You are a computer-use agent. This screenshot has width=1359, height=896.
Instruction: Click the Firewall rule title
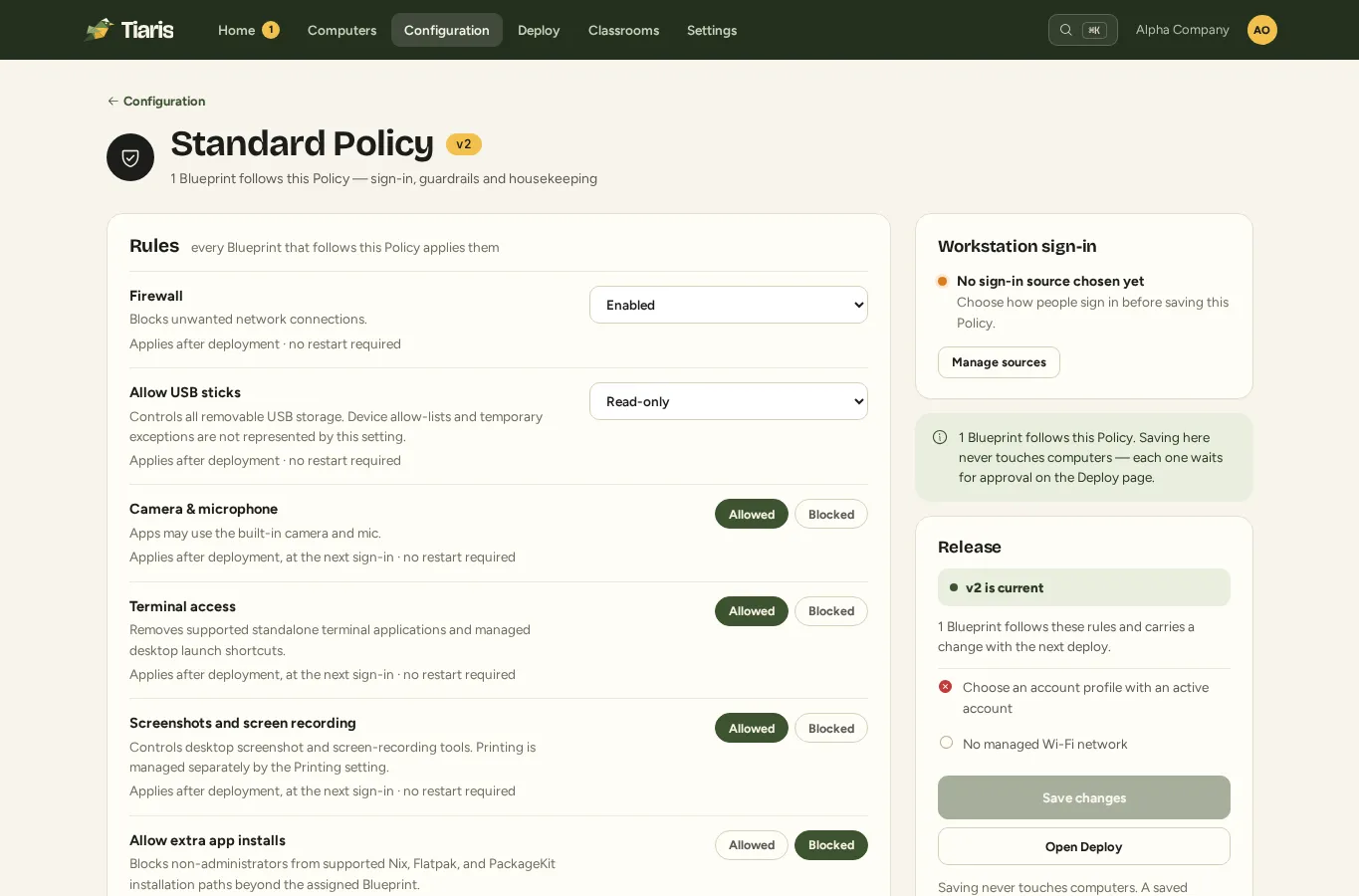pyautogui.click(x=156, y=296)
